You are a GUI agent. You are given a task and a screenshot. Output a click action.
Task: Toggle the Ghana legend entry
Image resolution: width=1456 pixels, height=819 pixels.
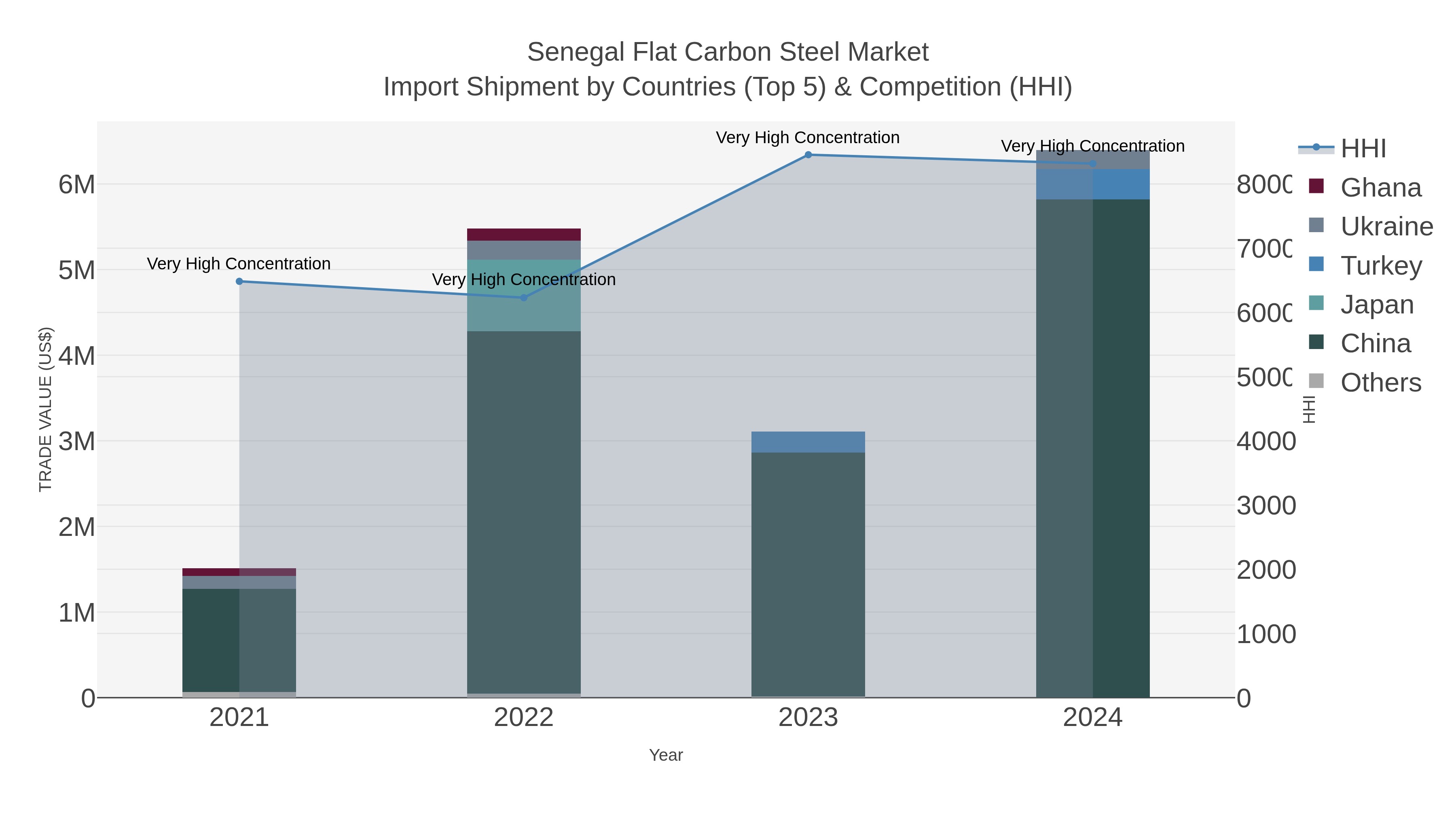[x=1365, y=187]
